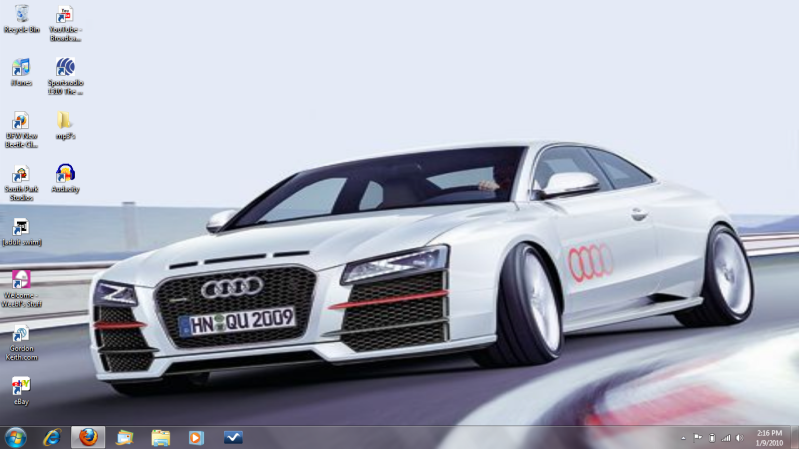This screenshot has width=799, height=449.
Task: Launch Windows Media Player from taskbar
Action: pos(196,437)
